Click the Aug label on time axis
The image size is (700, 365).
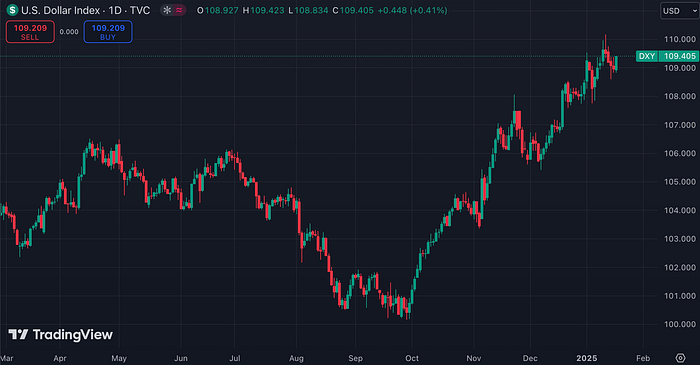tap(296, 358)
